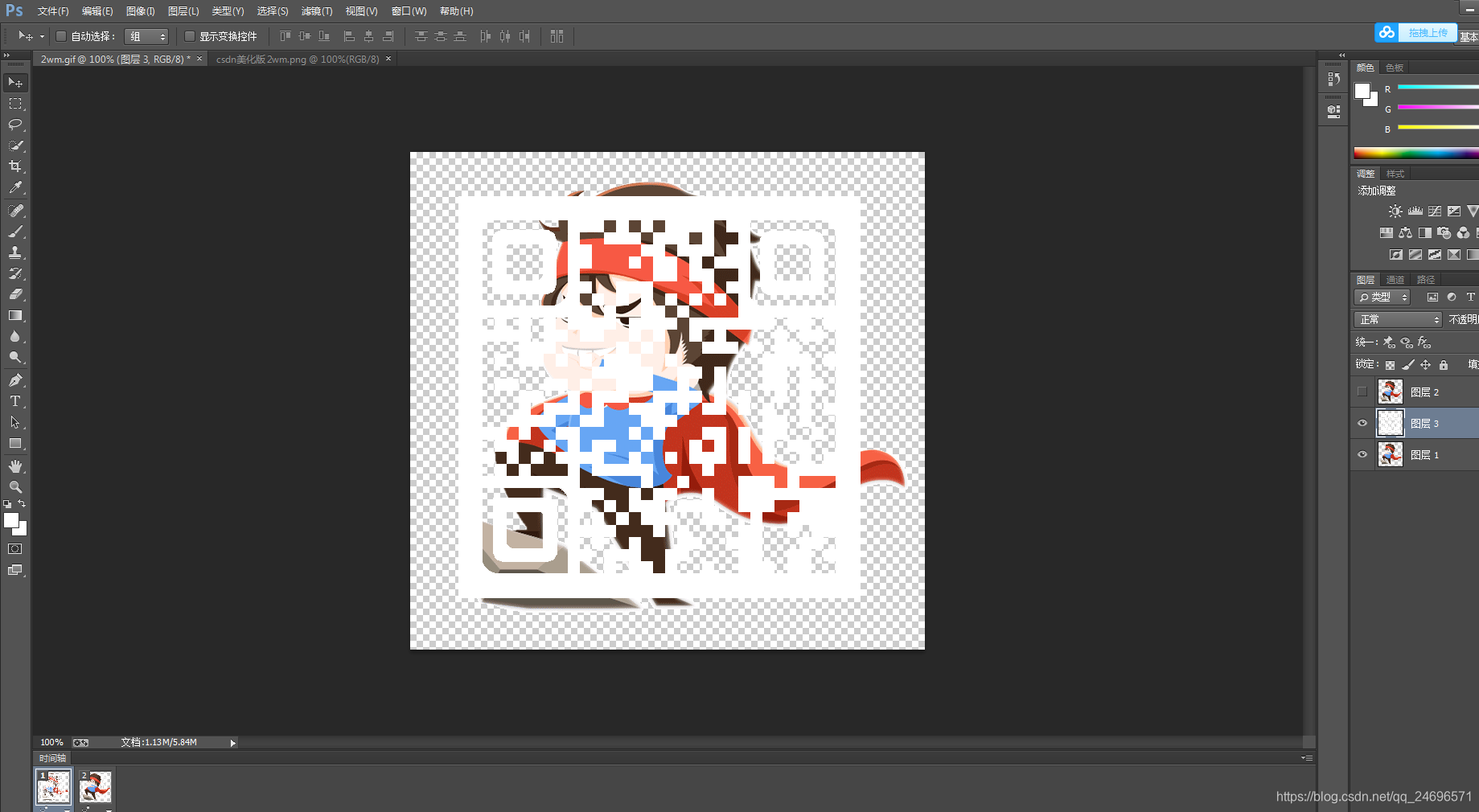Collapse the right panel dock
The height and width of the screenshot is (812, 1479).
click(1341, 55)
